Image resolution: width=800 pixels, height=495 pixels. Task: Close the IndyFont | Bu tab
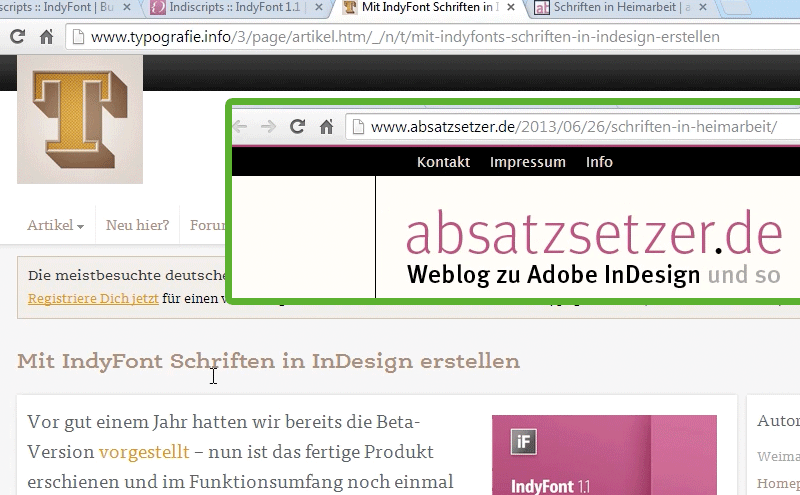tap(127, 7)
